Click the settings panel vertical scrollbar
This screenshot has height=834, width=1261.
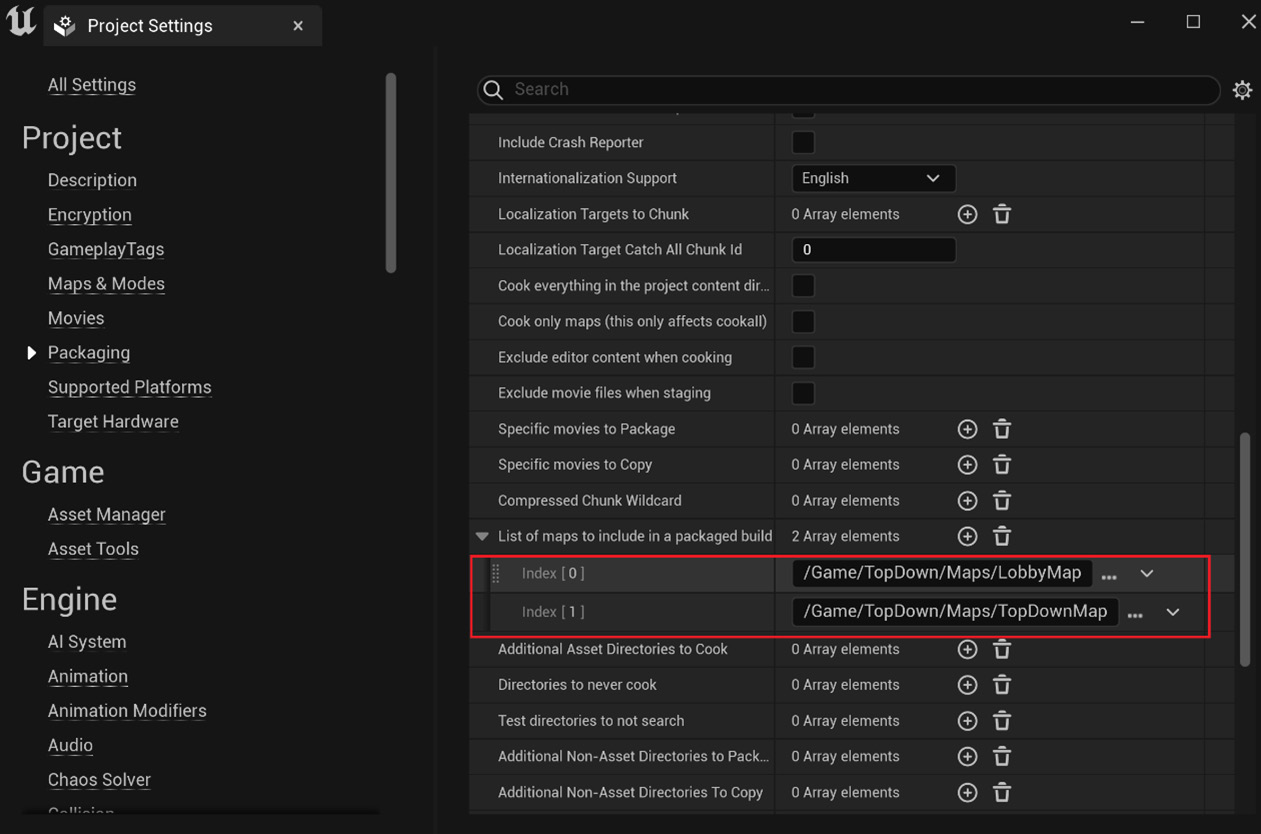click(x=1245, y=549)
